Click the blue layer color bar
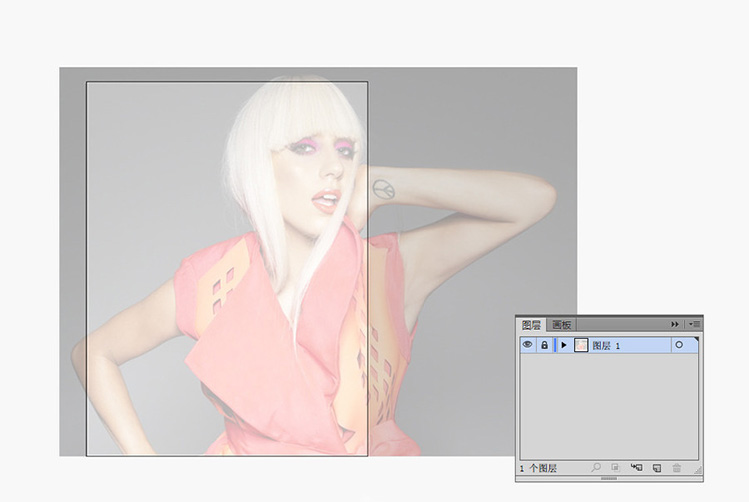This screenshot has width=749, height=502. click(554, 345)
